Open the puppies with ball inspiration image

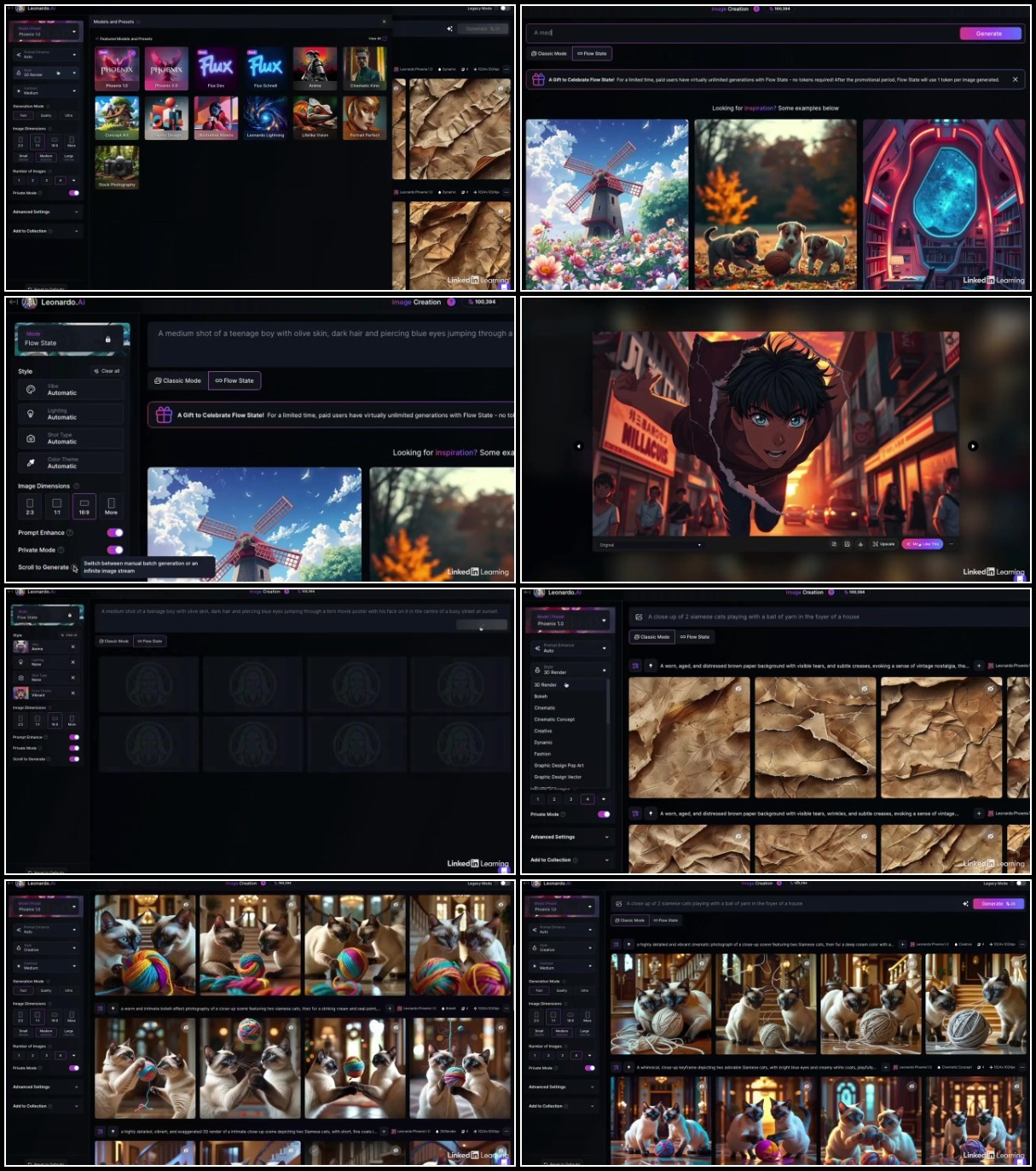tap(773, 205)
